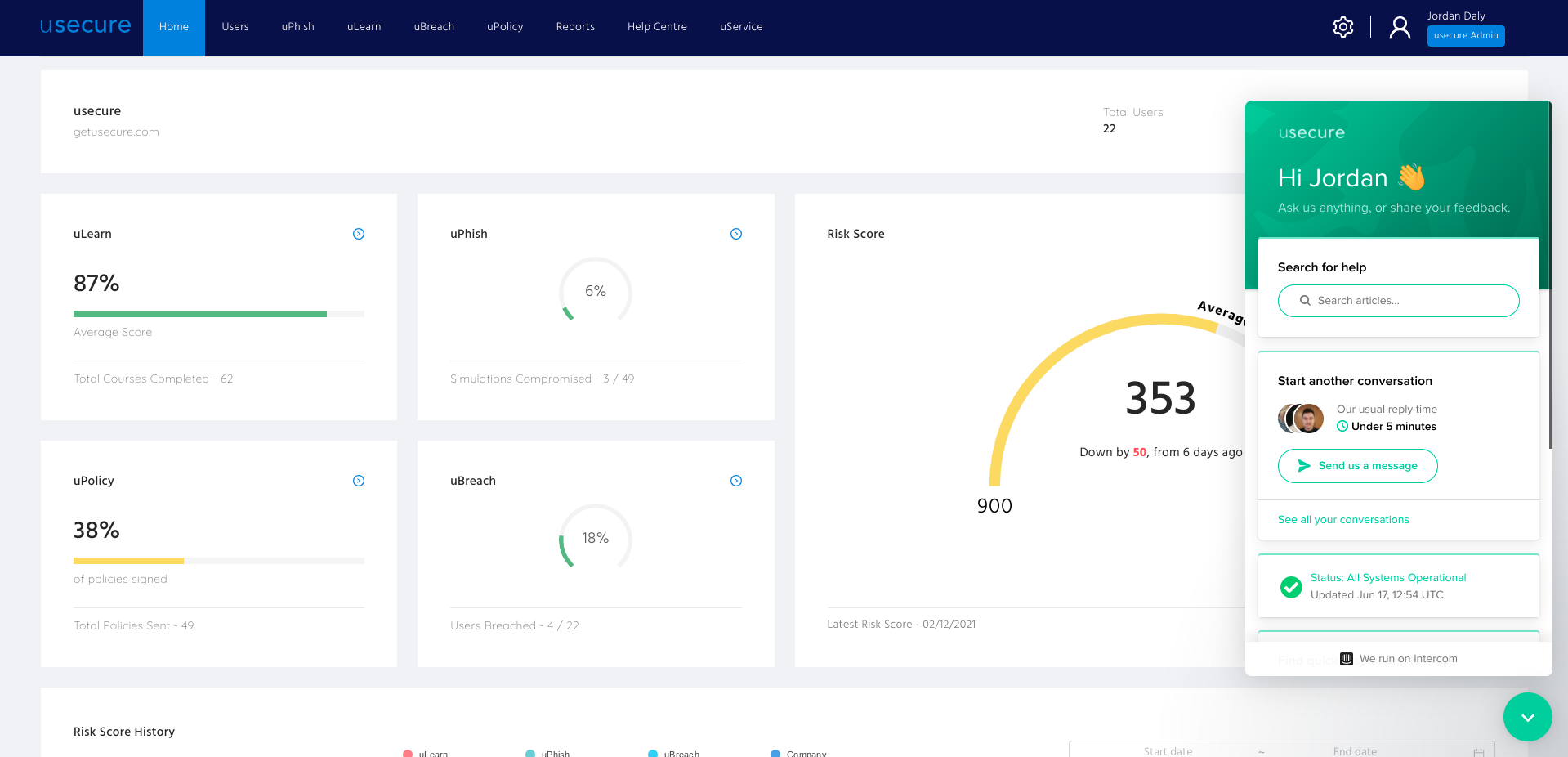This screenshot has height=757, width=1568.
Task: Open the settings gear icon
Action: [1343, 27]
